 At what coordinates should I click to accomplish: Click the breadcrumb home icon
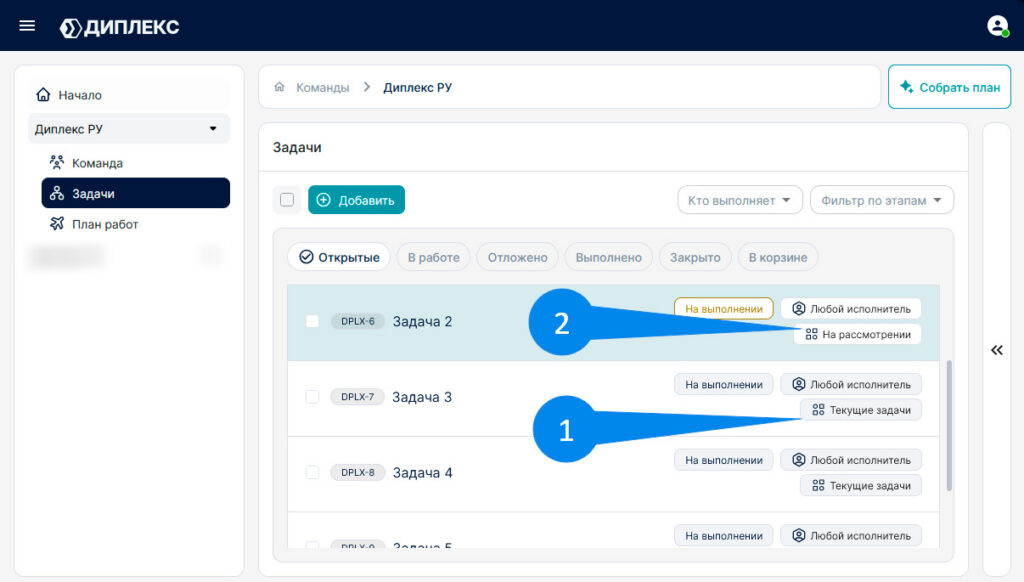click(280, 87)
